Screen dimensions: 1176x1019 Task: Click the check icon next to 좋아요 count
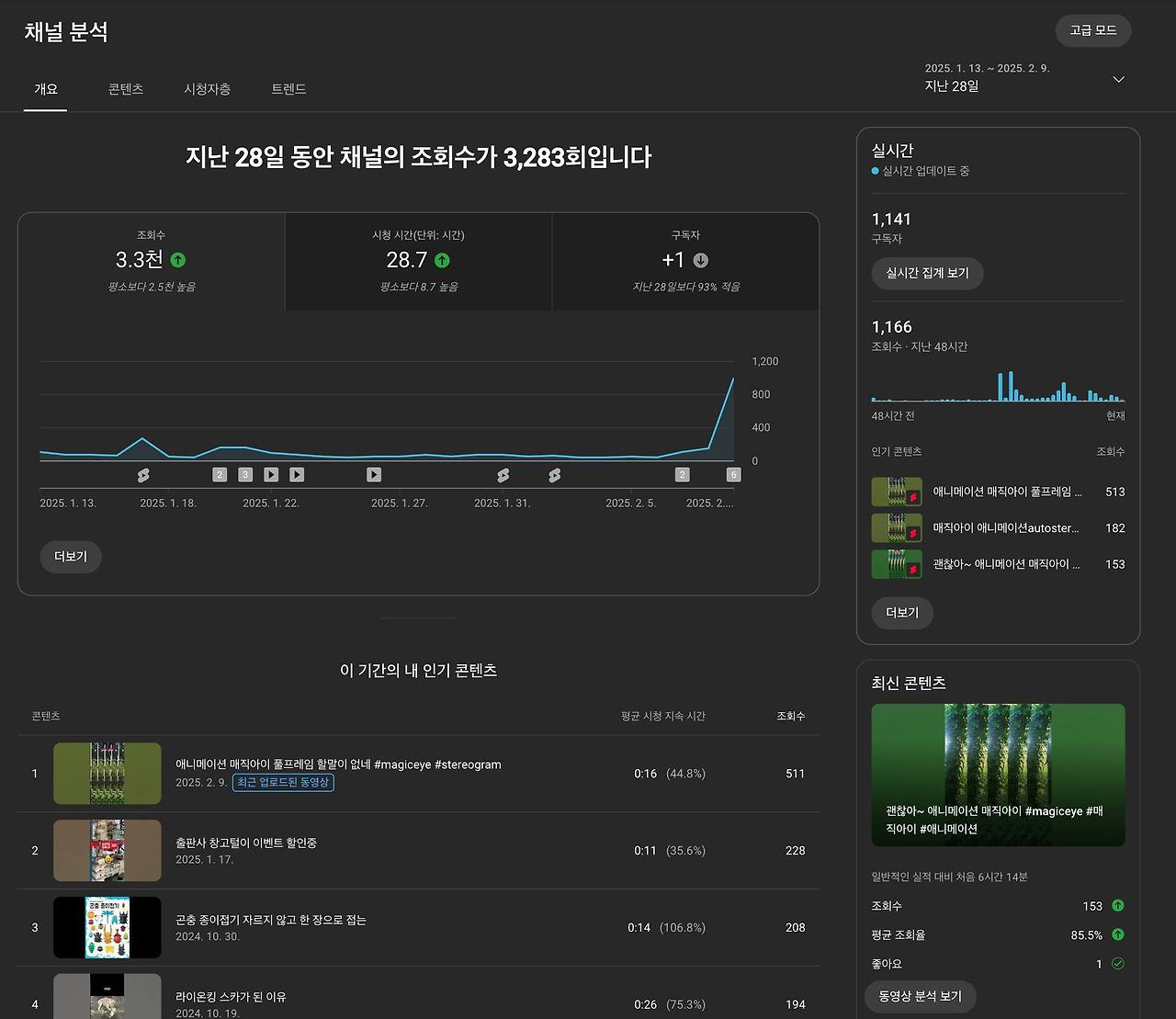1117,964
